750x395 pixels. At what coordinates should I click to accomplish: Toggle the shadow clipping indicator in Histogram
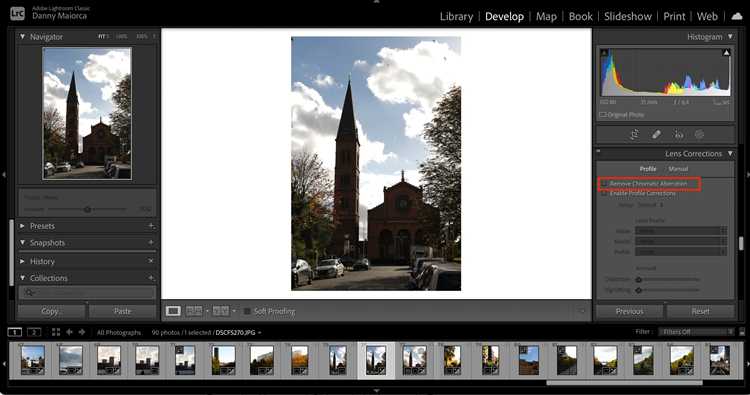(604, 53)
